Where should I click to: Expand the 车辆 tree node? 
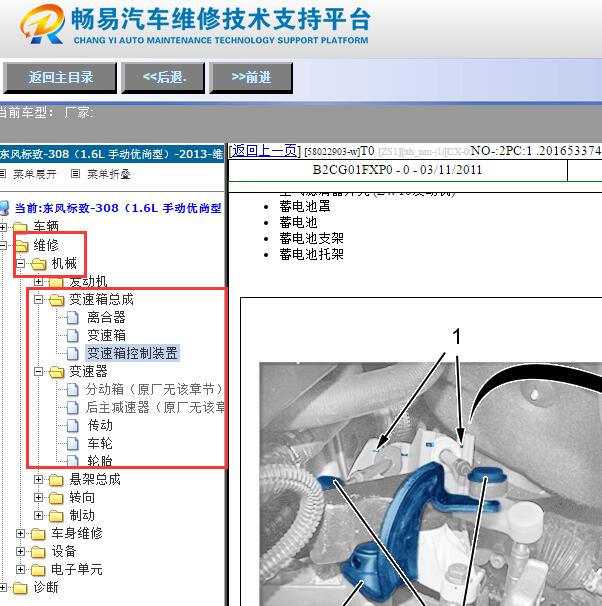click(x=3, y=227)
